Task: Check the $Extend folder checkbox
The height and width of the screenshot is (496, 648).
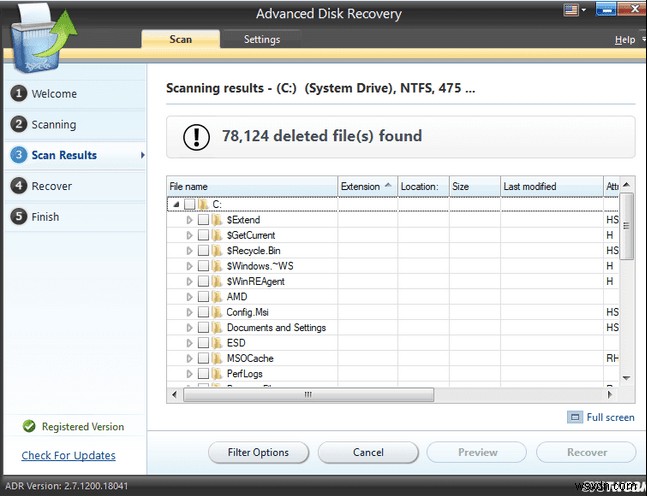Action: [203, 220]
